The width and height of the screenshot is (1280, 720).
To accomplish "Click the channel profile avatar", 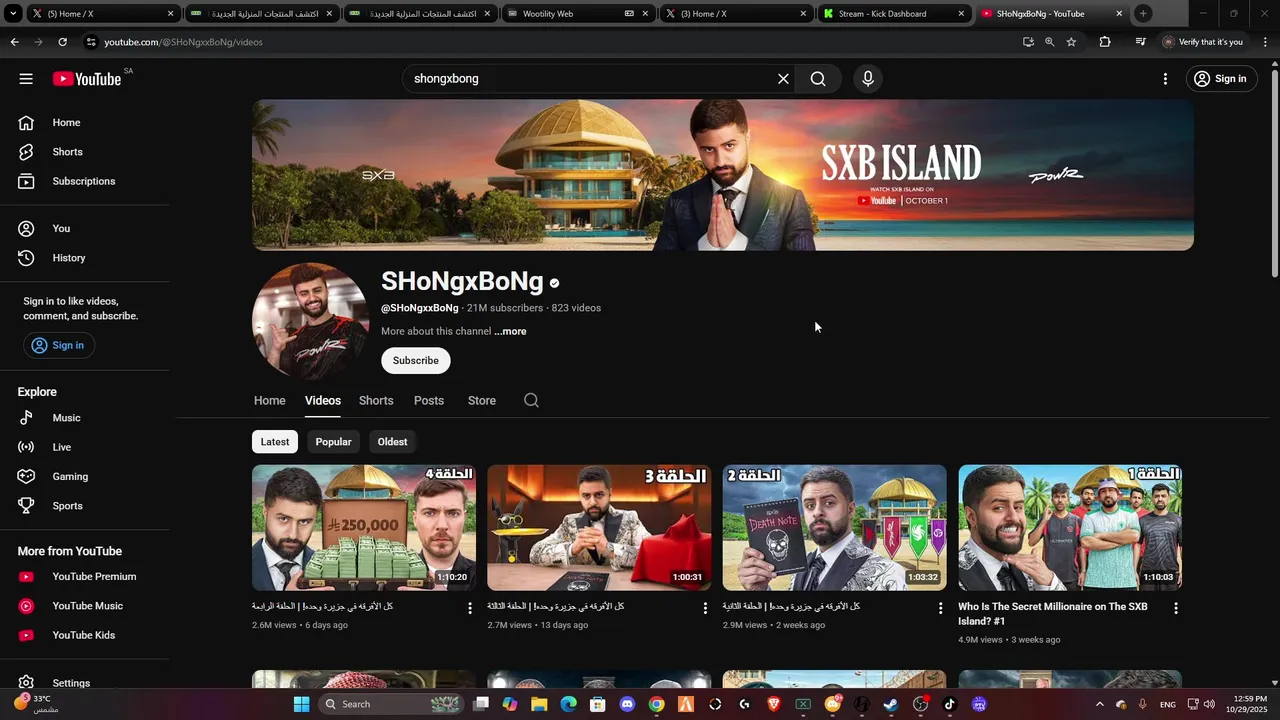I will point(311,321).
